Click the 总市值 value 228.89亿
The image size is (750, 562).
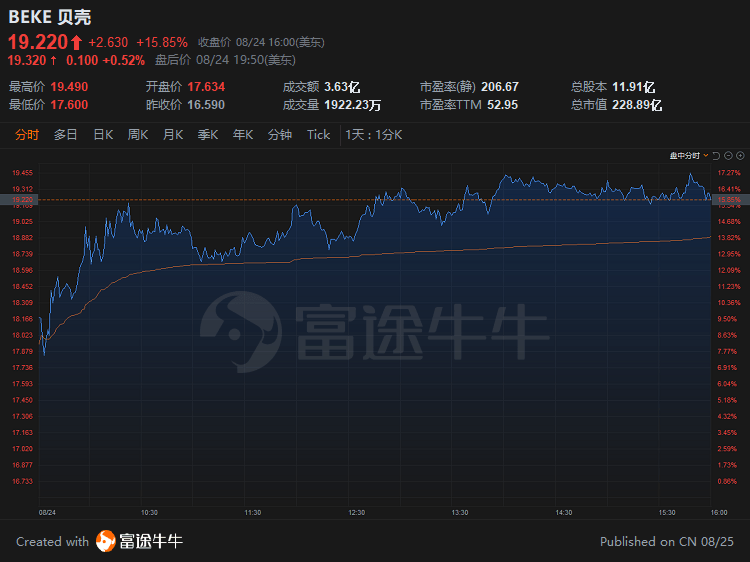637,105
